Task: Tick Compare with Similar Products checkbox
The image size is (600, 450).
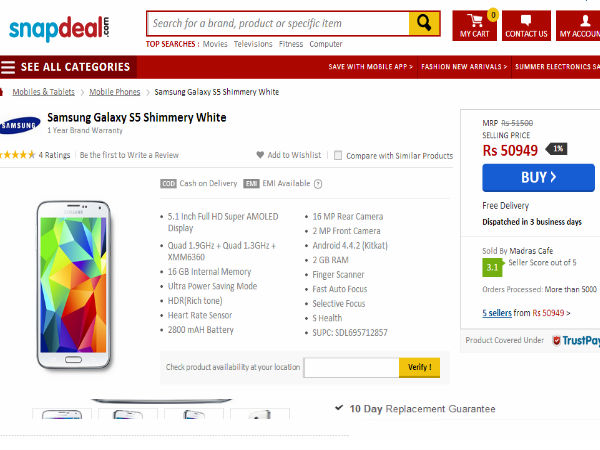Action: (338, 155)
